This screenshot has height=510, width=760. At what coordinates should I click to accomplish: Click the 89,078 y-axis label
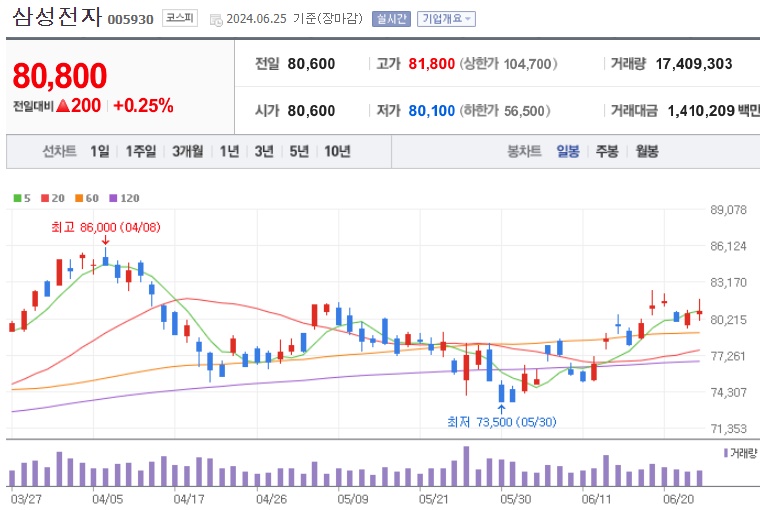tap(728, 210)
